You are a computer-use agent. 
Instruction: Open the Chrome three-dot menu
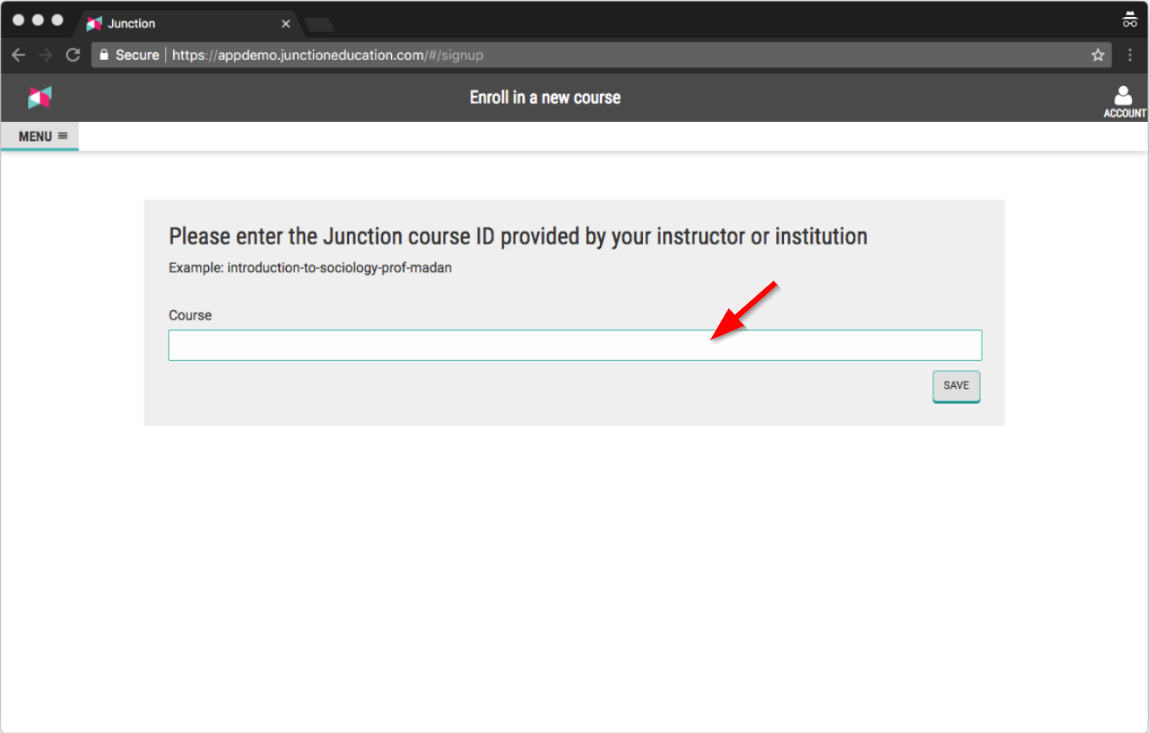click(1129, 55)
